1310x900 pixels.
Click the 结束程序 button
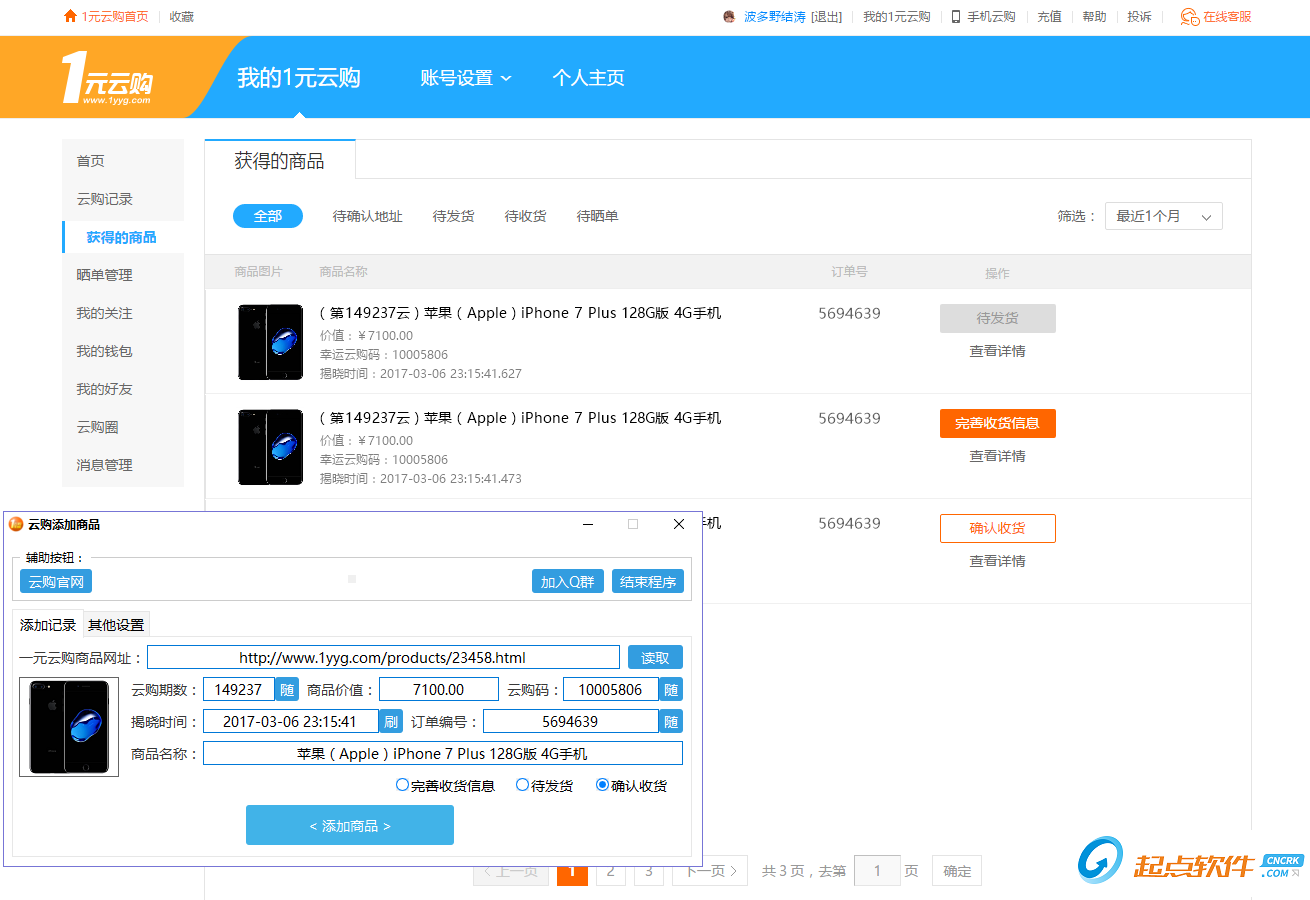648,581
